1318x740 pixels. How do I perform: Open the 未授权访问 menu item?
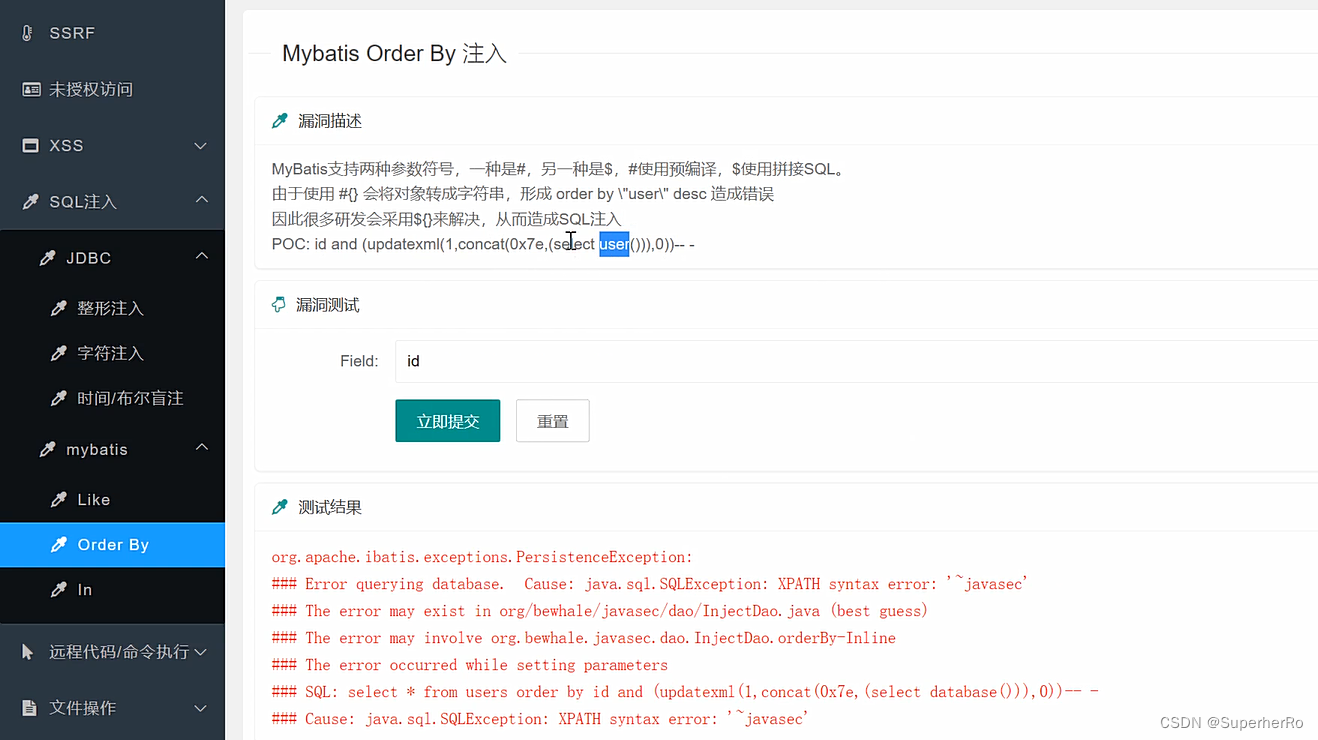(112, 89)
